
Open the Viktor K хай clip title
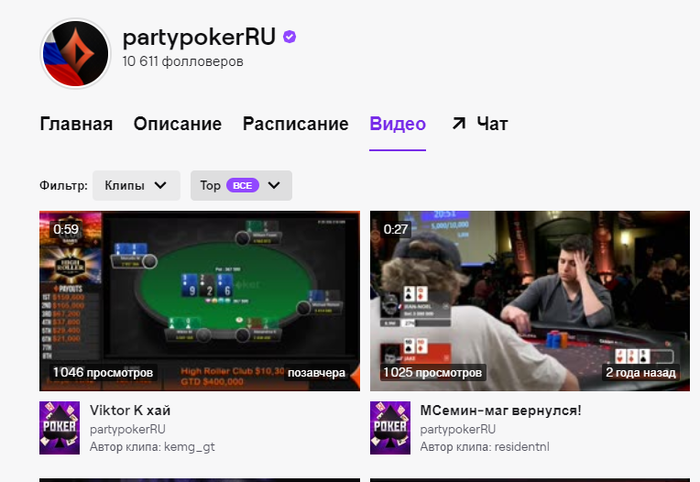click(130, 410)
